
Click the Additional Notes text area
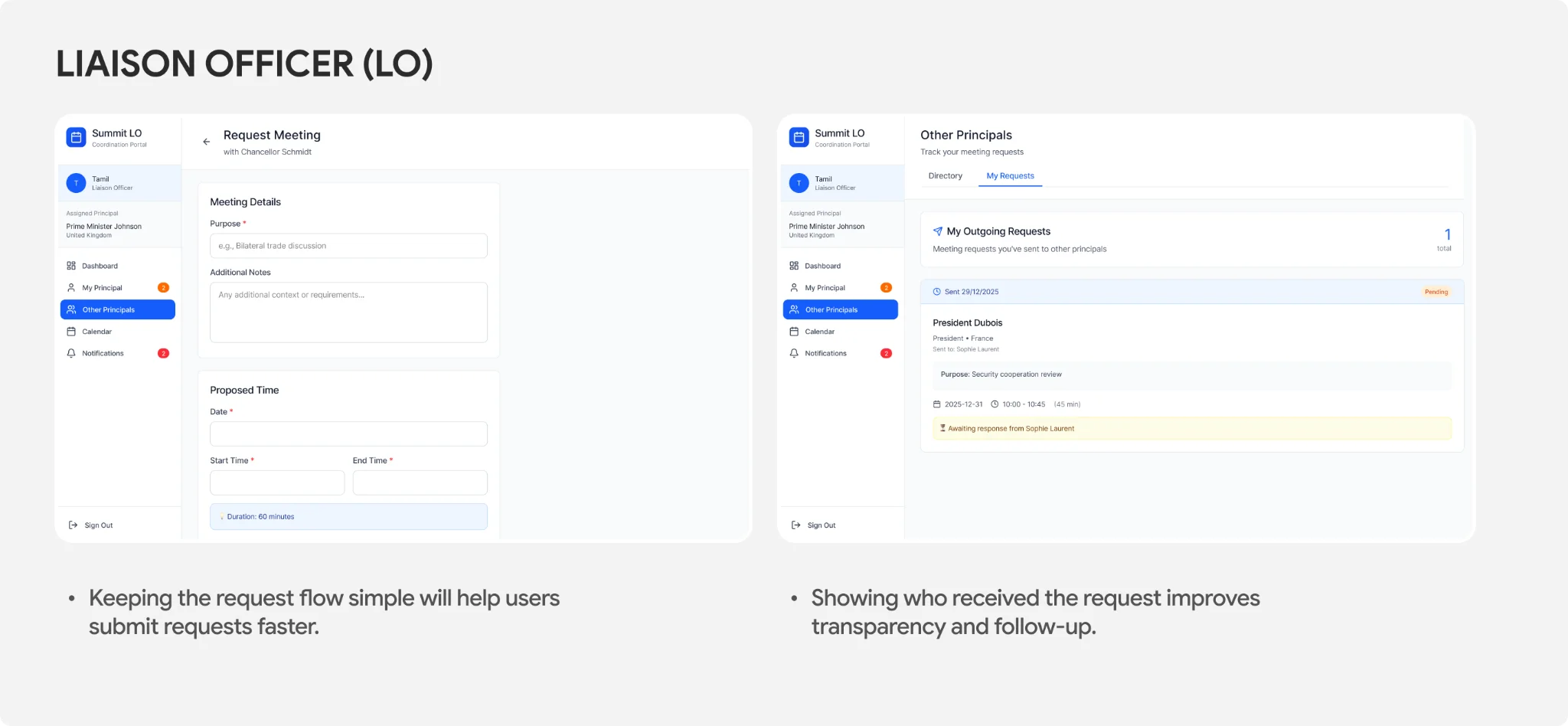tap(348, 312)
